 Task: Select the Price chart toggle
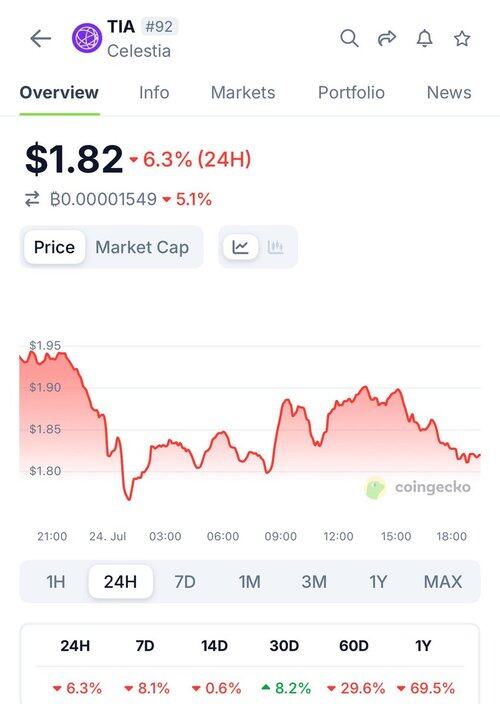coord(54,247)
